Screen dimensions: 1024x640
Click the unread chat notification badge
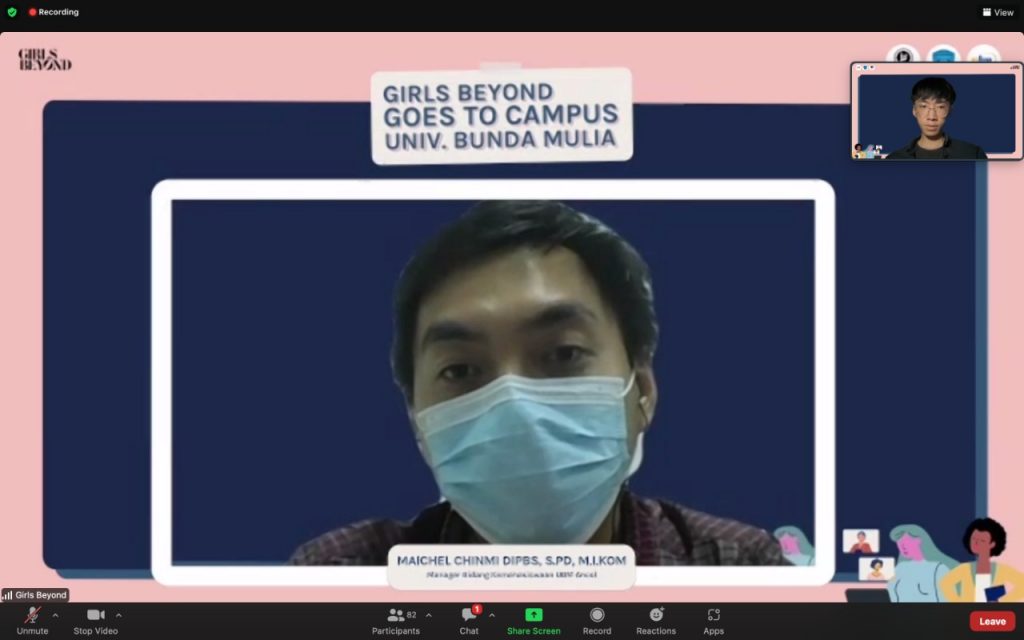[x=477, y=609]
